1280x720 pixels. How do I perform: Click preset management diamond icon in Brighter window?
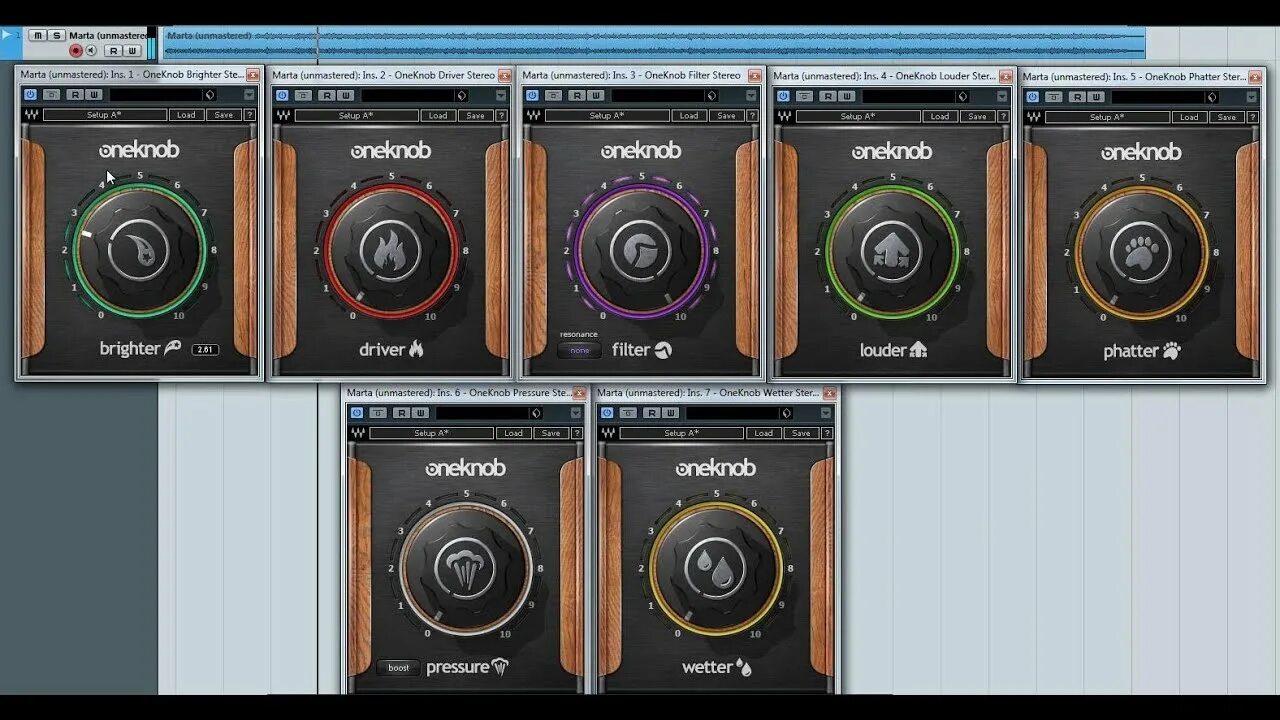coord(210,95)
